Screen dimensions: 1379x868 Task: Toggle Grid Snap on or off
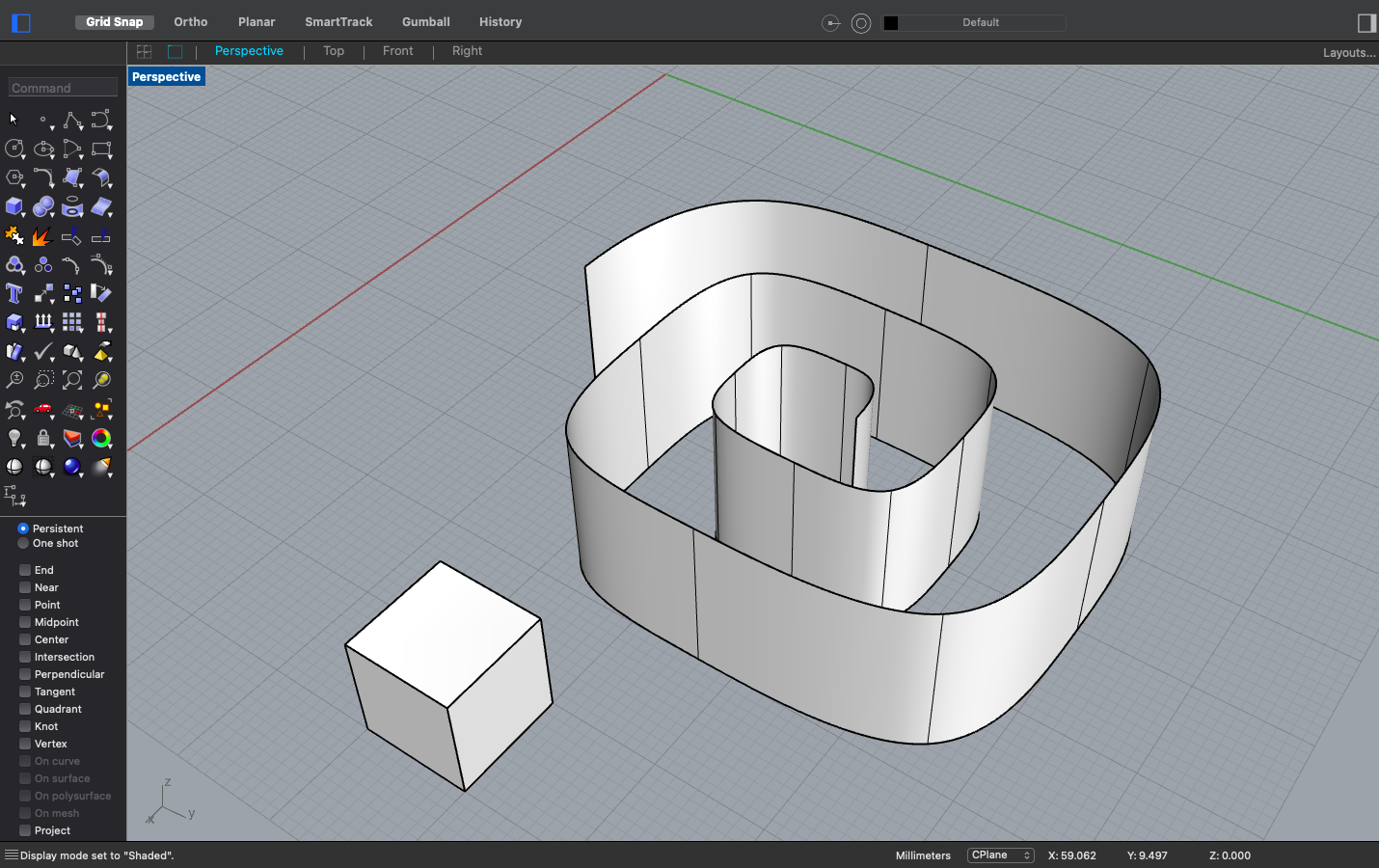point(115,21)
